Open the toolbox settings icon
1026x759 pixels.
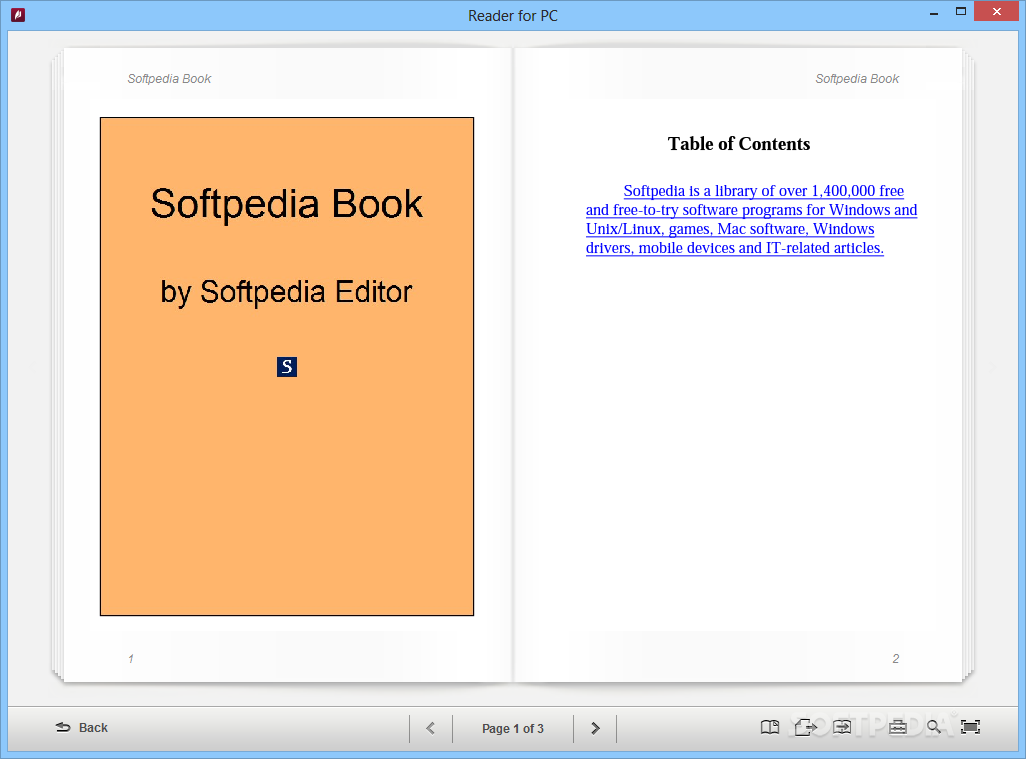(898, 727)
